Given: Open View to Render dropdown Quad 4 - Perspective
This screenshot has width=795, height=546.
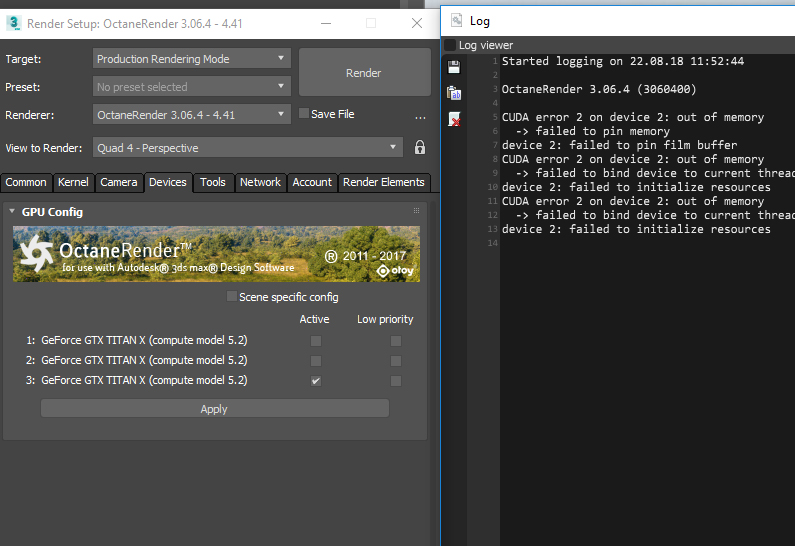Looking at the screenshot, I should (x=247, y=148).
